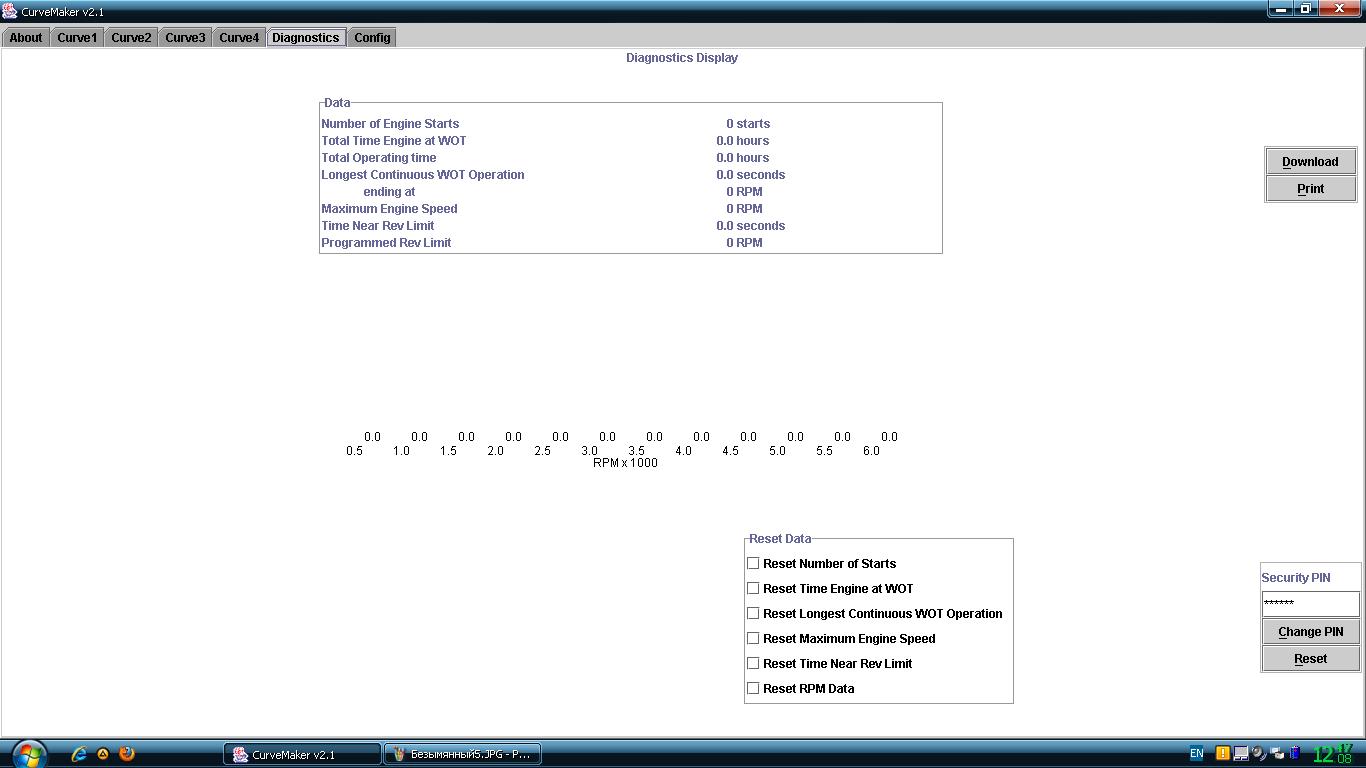Toggle Reset Time Near Rev Limit

pos(753,663)
